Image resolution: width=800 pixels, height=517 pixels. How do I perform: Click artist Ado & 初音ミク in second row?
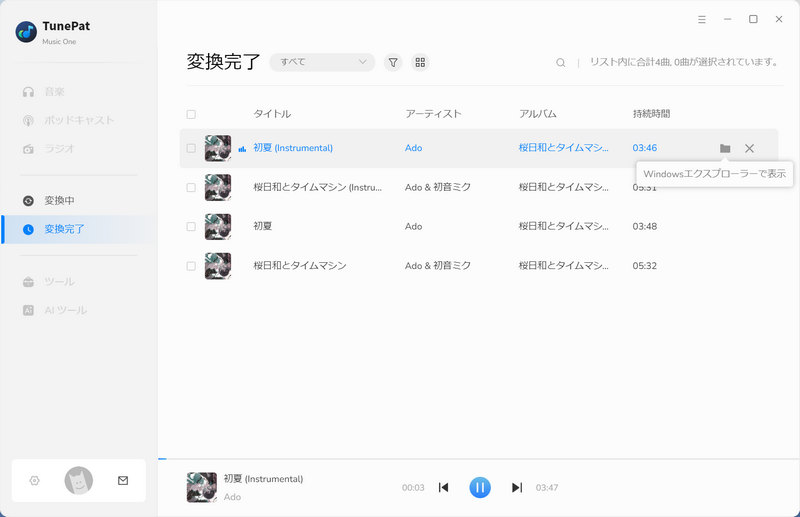438,187
